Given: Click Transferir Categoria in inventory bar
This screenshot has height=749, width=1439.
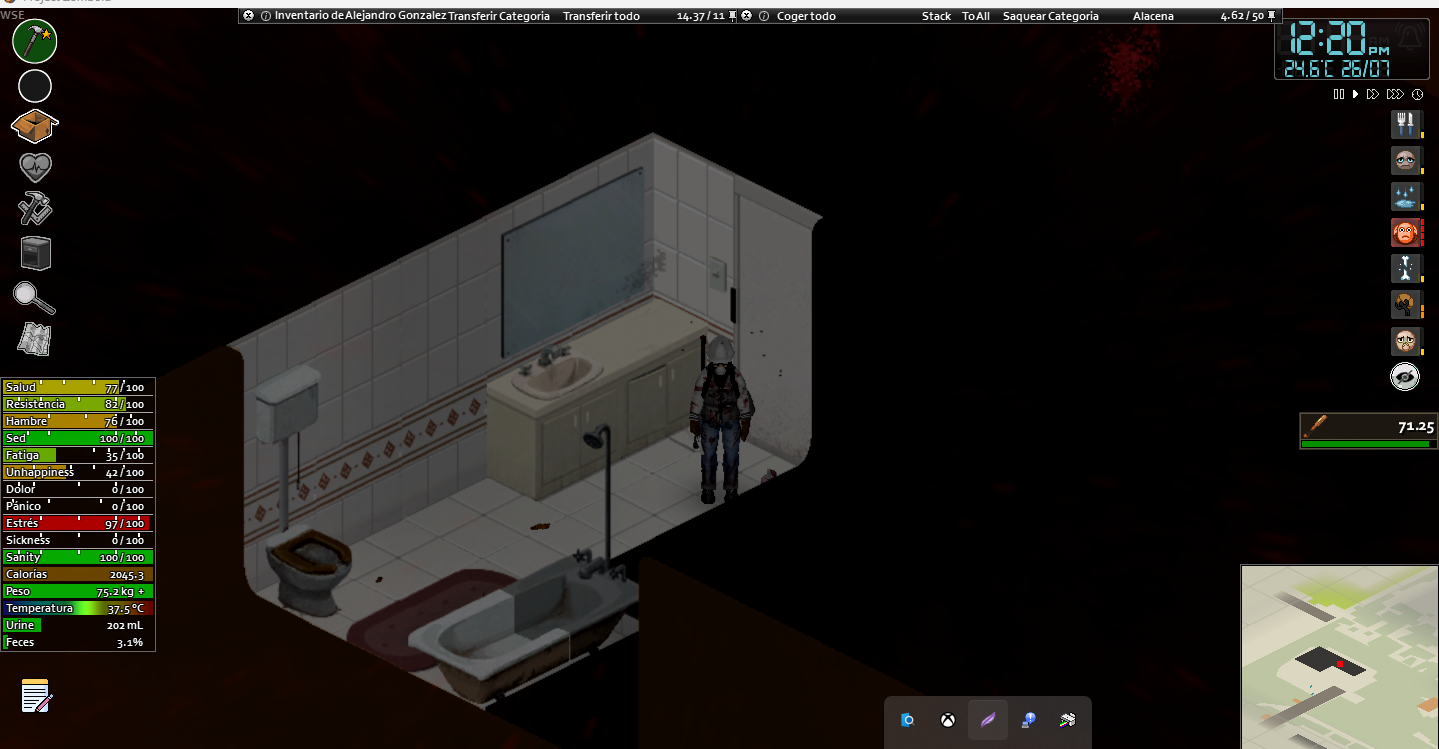Looking at the screenshot, I should (499, 16).
